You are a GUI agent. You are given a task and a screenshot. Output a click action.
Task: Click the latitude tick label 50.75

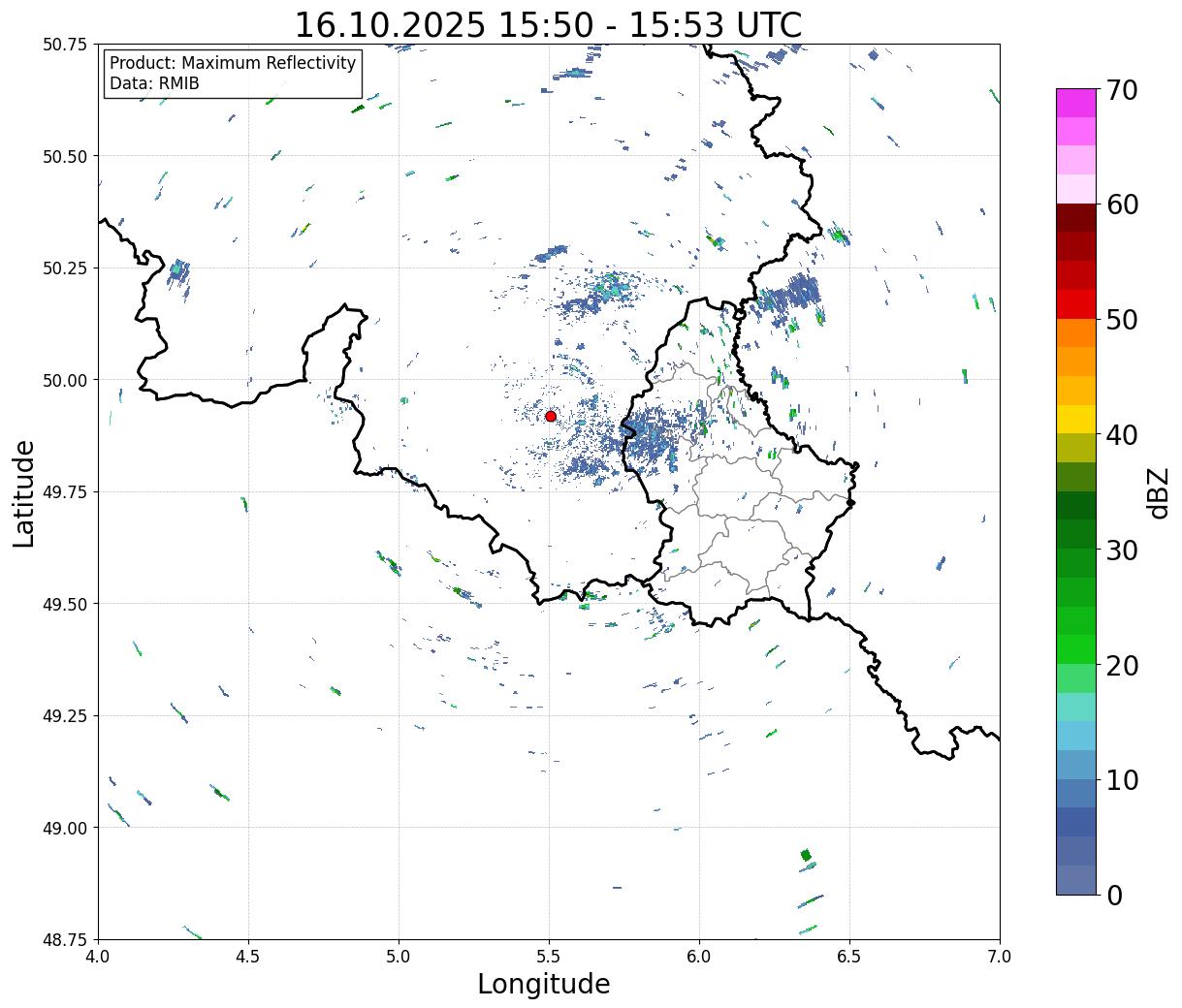point(65,45)
